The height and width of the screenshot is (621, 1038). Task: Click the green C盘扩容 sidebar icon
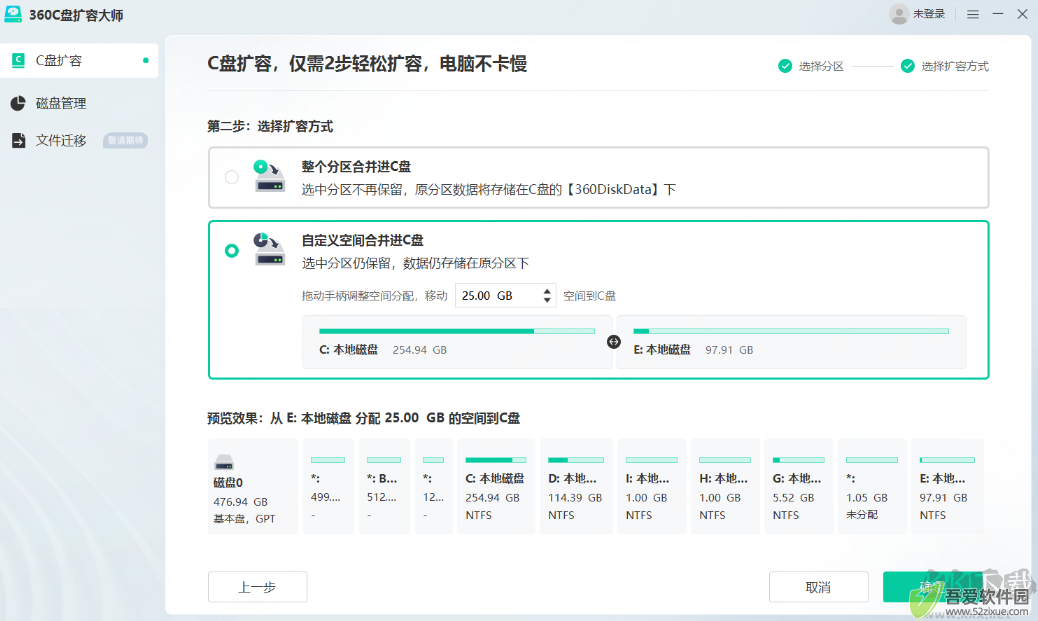(19, 60)
